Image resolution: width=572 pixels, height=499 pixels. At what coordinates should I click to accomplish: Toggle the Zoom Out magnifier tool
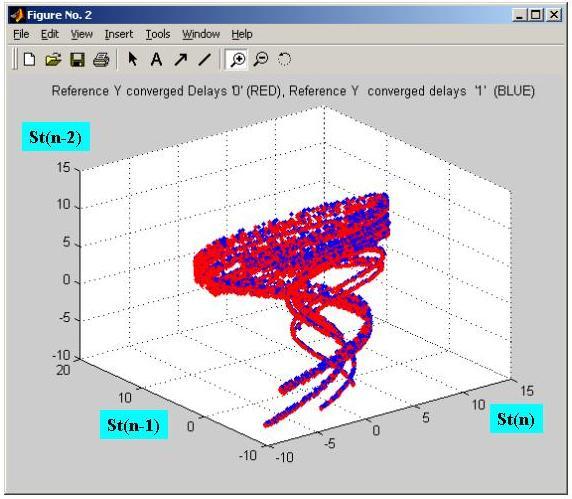[261, 59]
